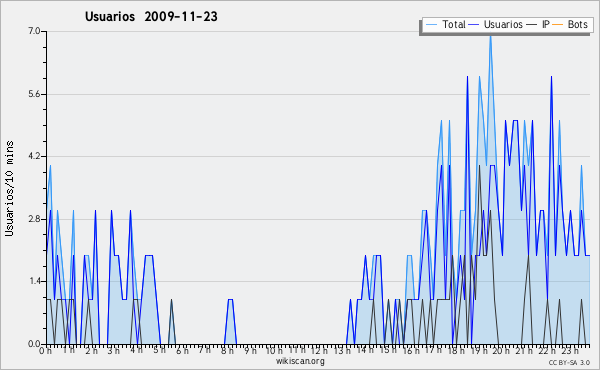Select the 'Usuarios' legend entry
600x370 pixels.
[496, 25]
